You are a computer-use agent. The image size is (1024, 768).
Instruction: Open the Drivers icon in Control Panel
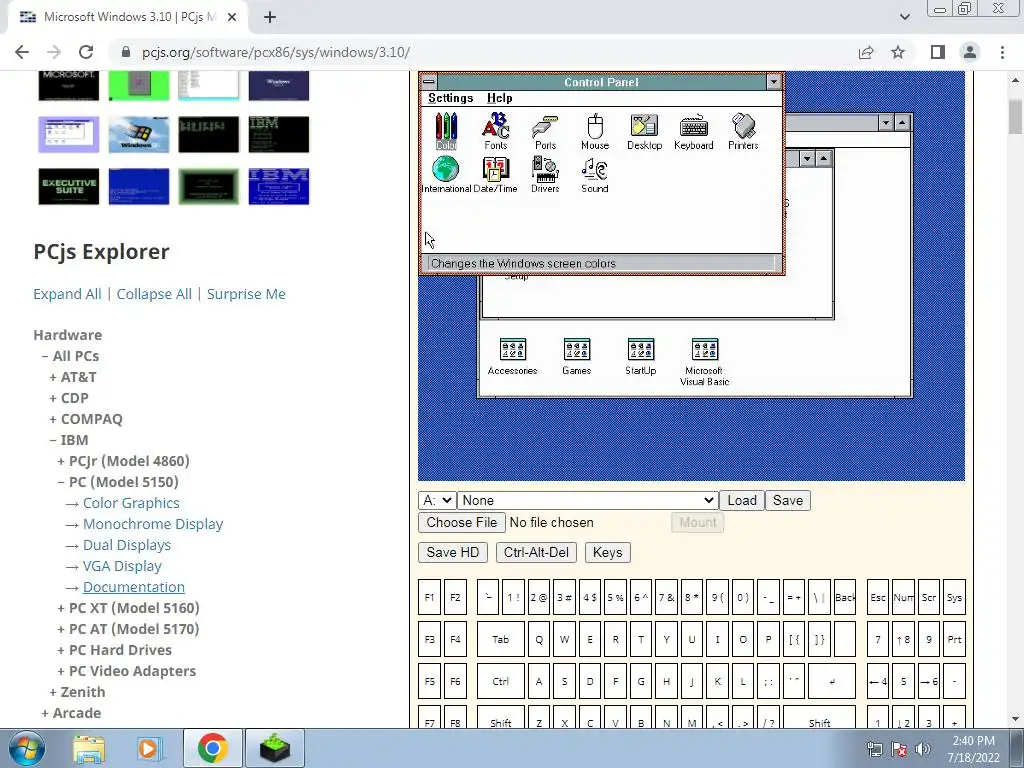coord(545,174)
